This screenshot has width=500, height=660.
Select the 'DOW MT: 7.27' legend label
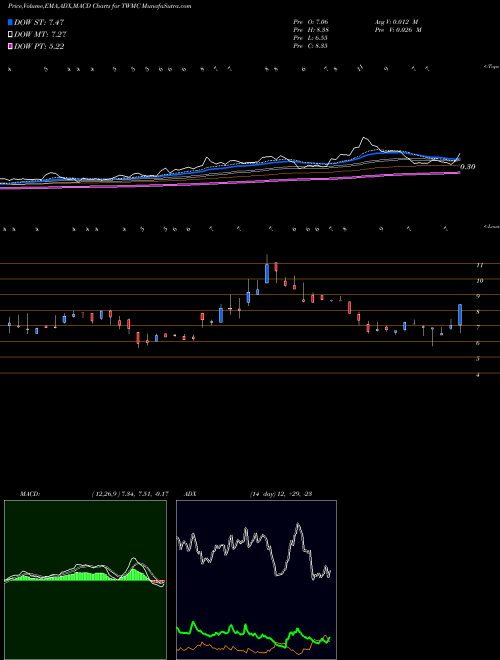[x=40, y=35]
